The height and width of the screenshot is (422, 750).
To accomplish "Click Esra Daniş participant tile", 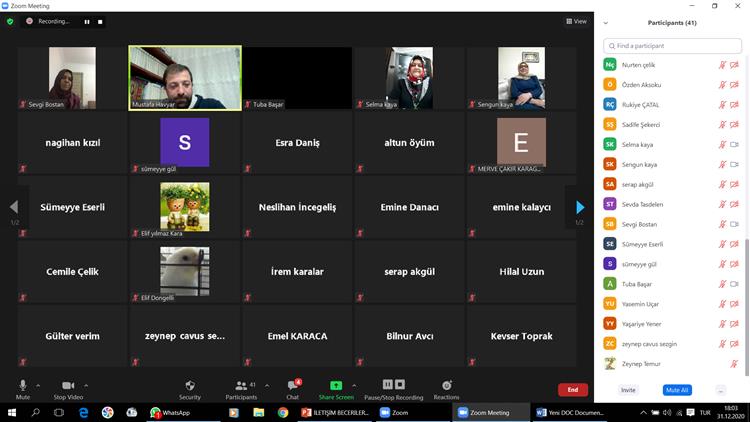I will [x=297, y=142].
